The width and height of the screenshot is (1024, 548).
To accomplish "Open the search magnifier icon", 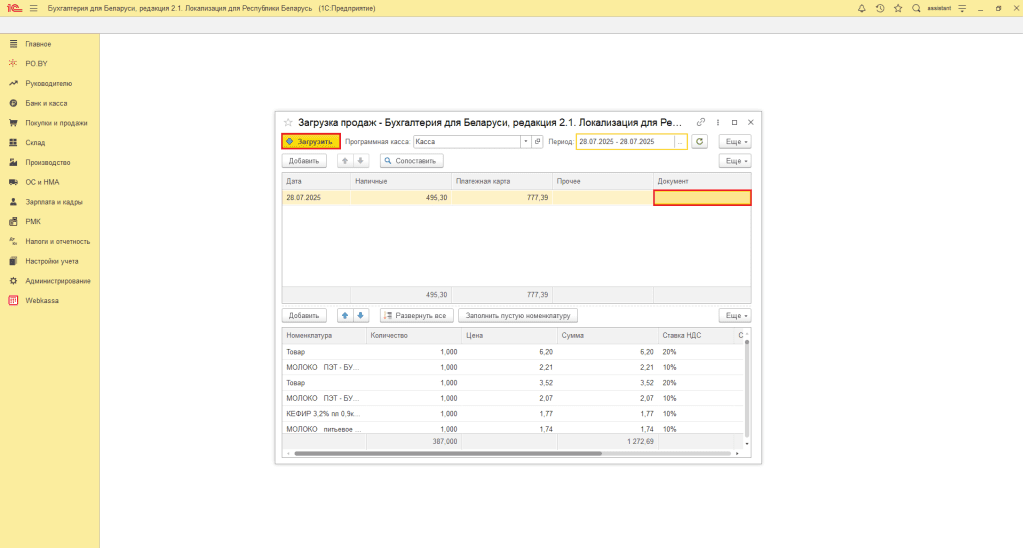I will tap(916, 8).
